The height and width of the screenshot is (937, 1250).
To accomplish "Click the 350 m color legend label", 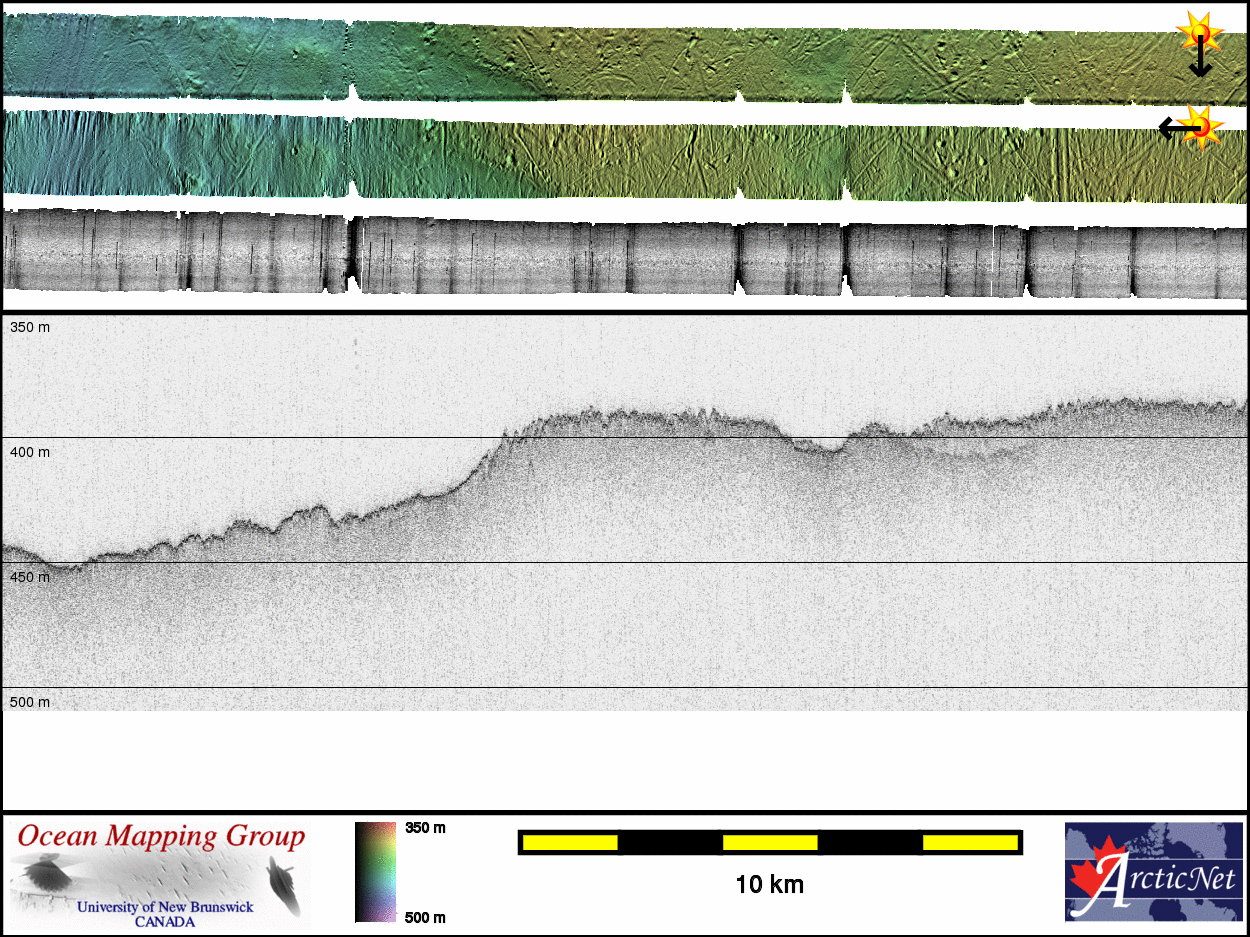I will point(425,828).
